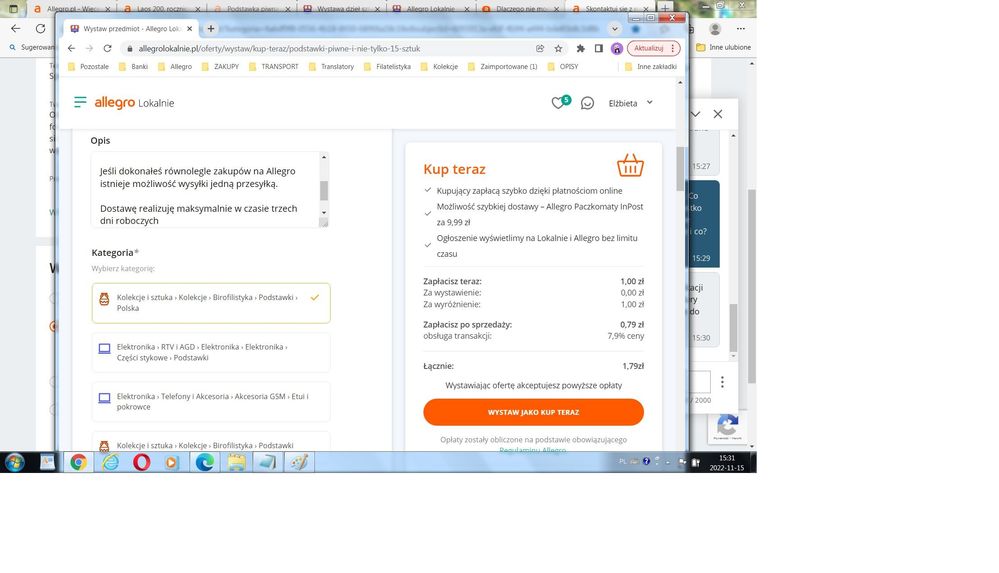This screenshot has height=573, width=999.
Task: Select category Akcesoria GSM Etui i pokrowce
Action: coord(211,402)
